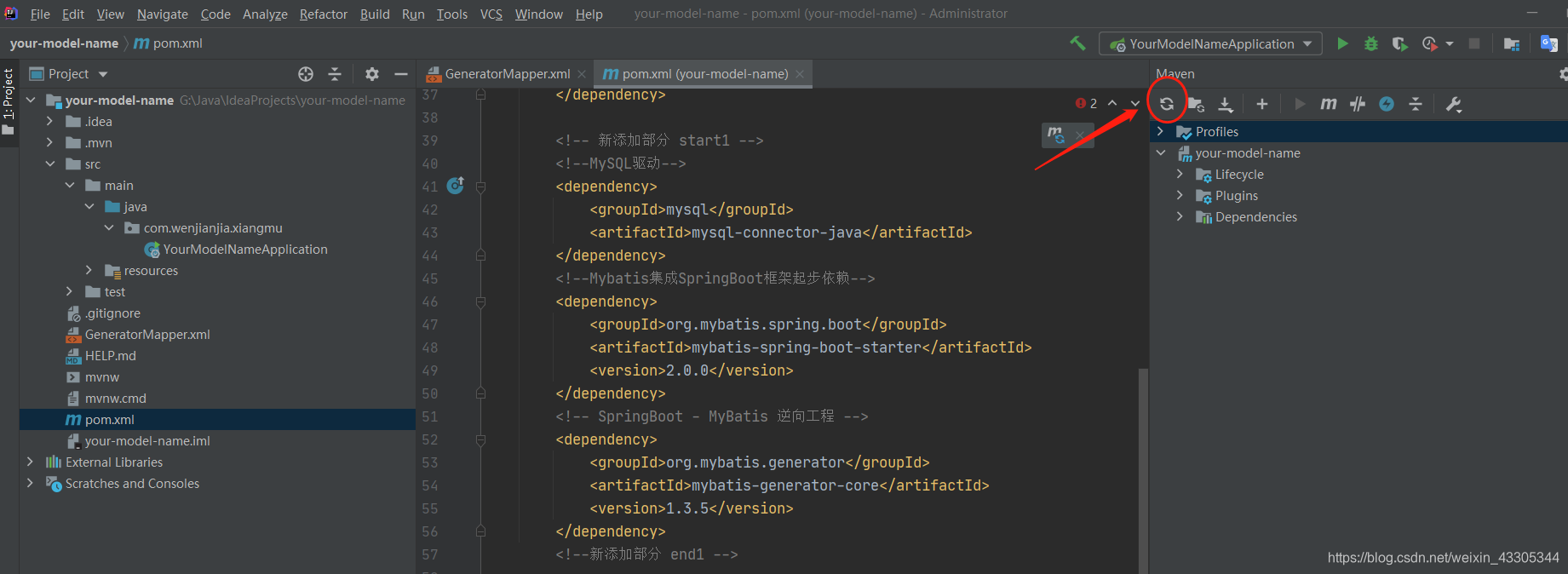Screen dimensions: 1568x574
Task: Open Project Structure folder icon
Action: pos(1512,43)
